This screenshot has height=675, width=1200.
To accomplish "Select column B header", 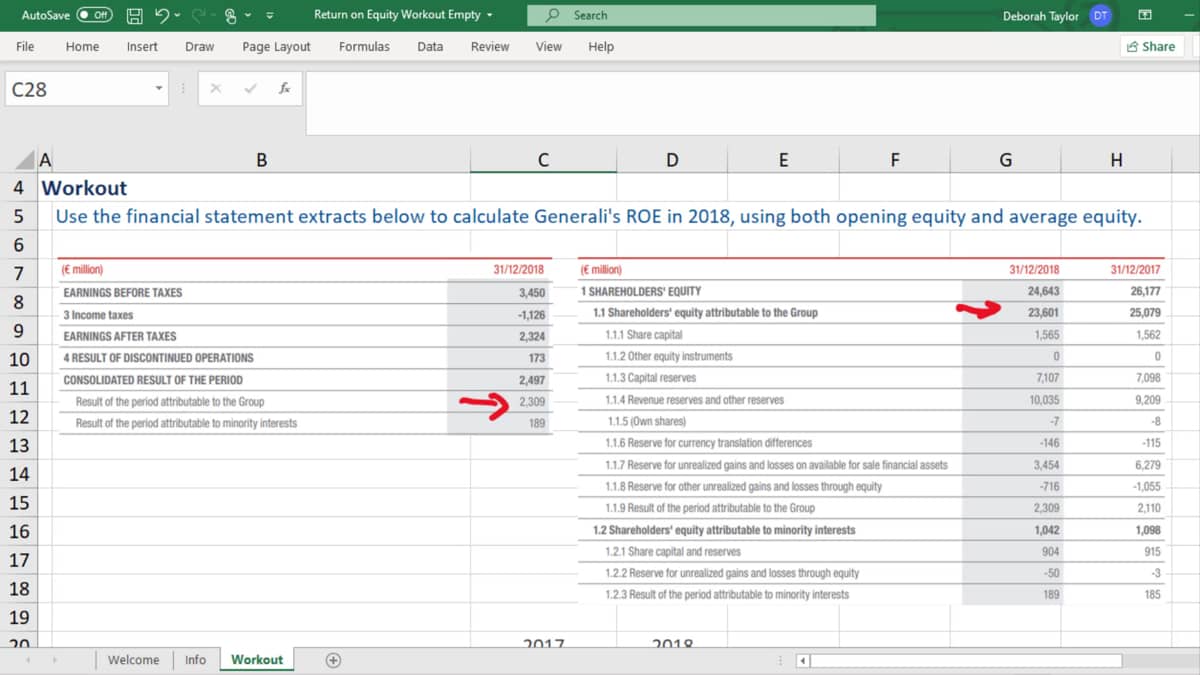I will (x=261, y=160).
